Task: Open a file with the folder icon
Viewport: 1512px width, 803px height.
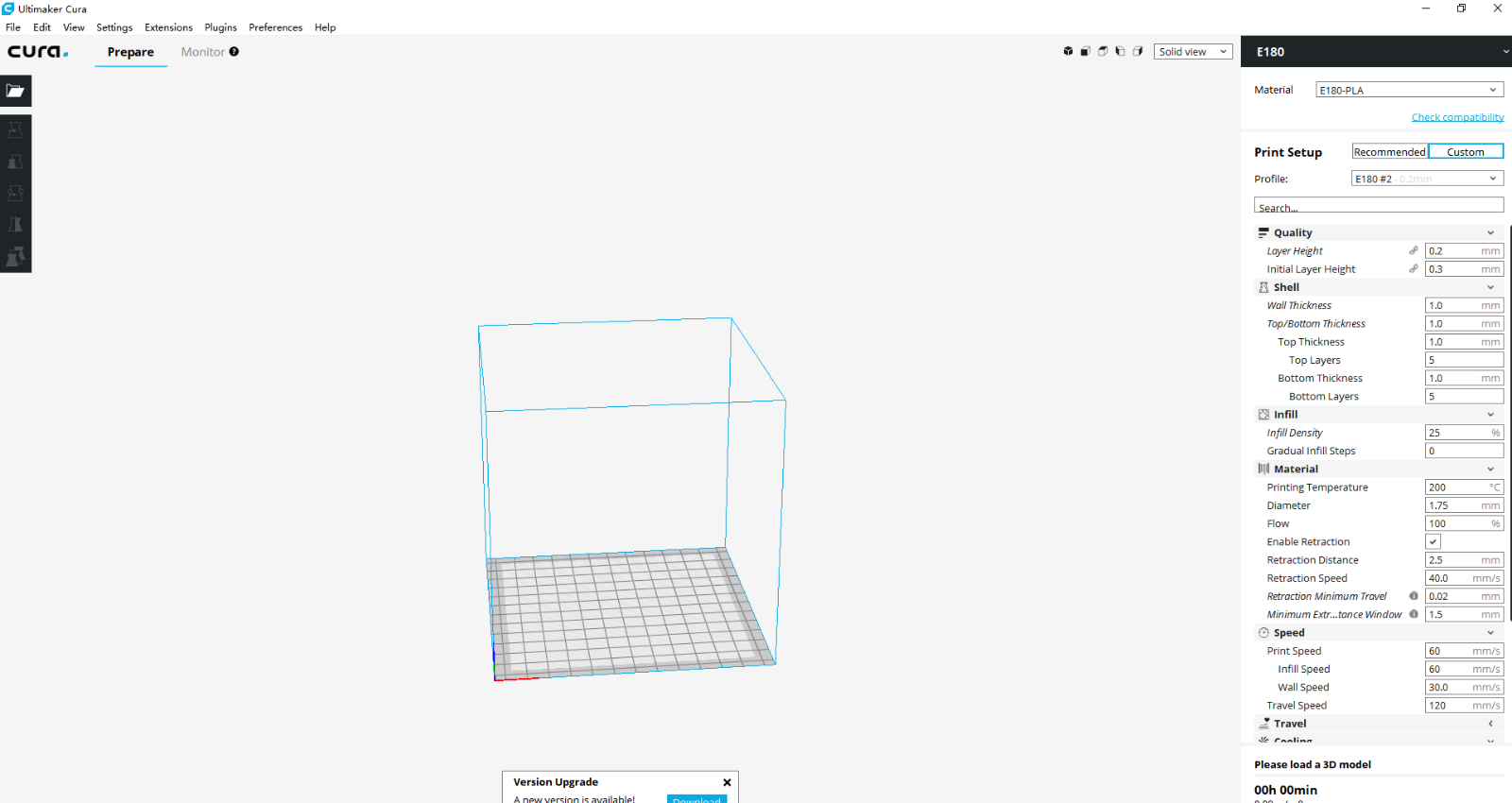Action: [x=15, y=91]
